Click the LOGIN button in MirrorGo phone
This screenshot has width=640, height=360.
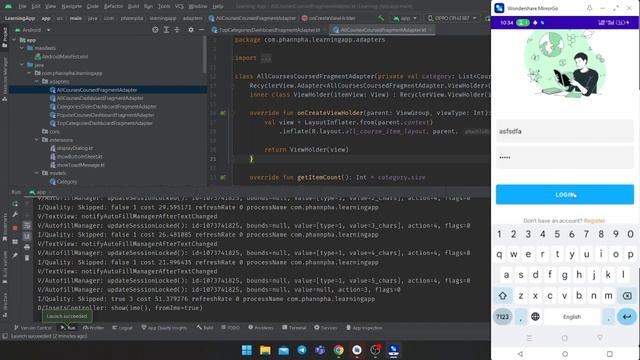565,195
